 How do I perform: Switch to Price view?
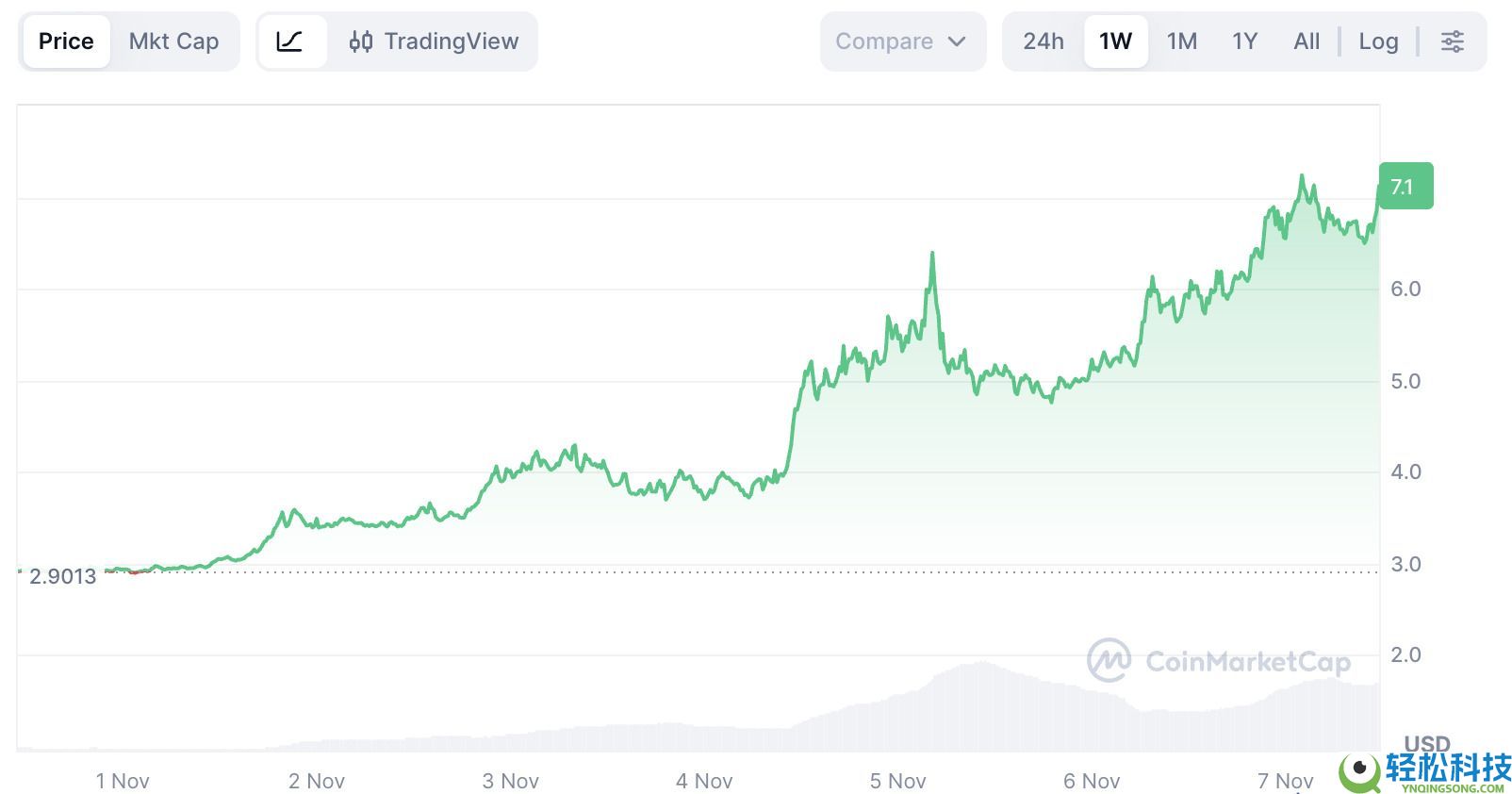[x=66, y=41]
